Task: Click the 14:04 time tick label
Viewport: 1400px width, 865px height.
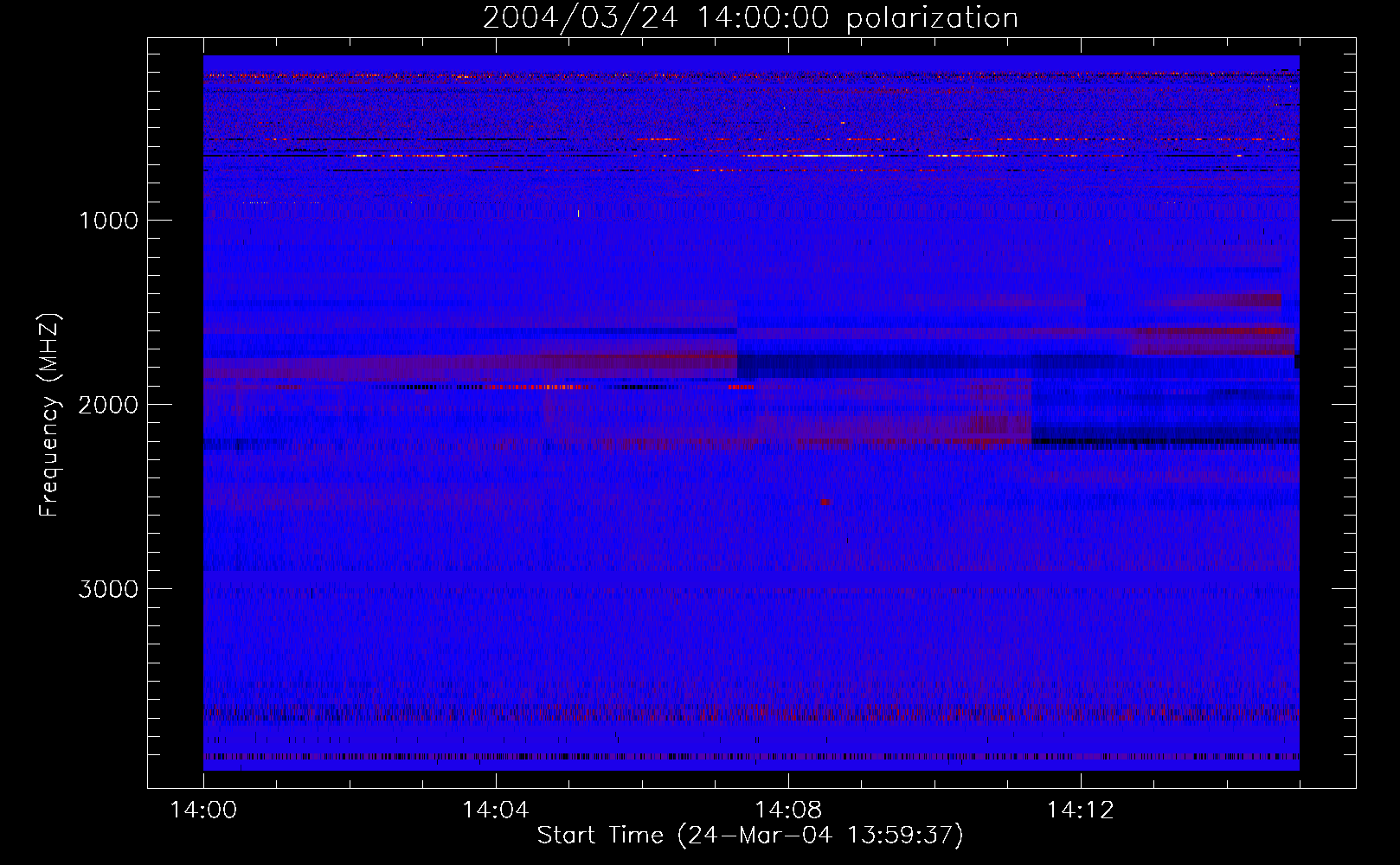Action: click(496, 811)
